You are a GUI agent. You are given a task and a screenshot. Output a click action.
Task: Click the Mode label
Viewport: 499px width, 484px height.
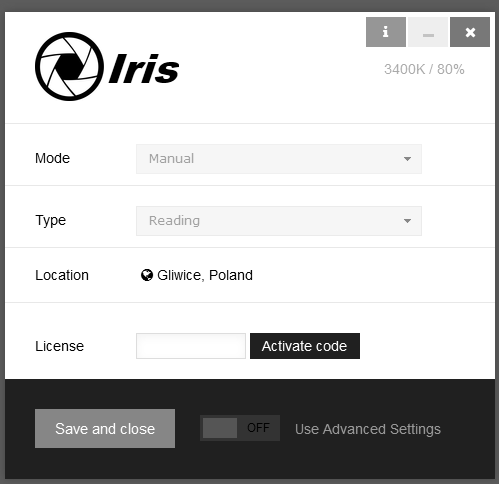click(x=52, y=158)
